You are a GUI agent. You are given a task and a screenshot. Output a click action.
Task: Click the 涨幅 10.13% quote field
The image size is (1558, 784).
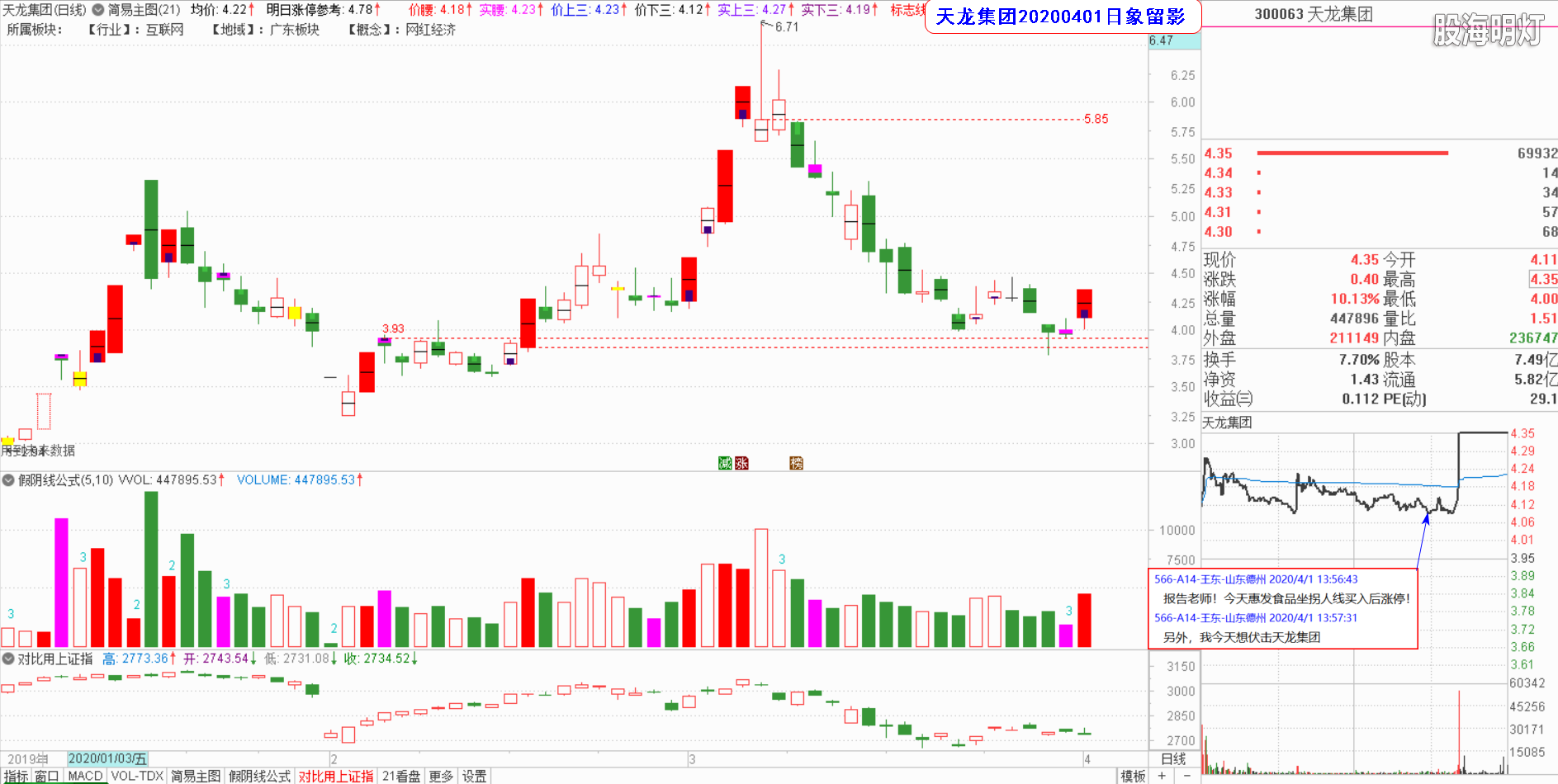tap(1291, 299)
